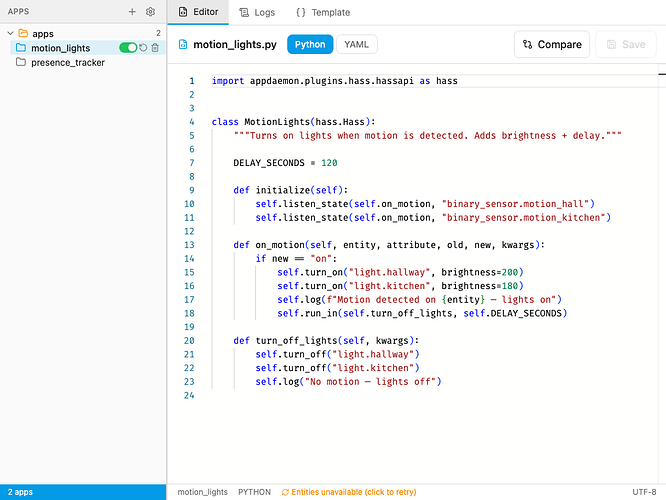Viewport: 666px width, 500px height.
Task: Click No motion lights off log line
Action: click(x=348, y=381)
